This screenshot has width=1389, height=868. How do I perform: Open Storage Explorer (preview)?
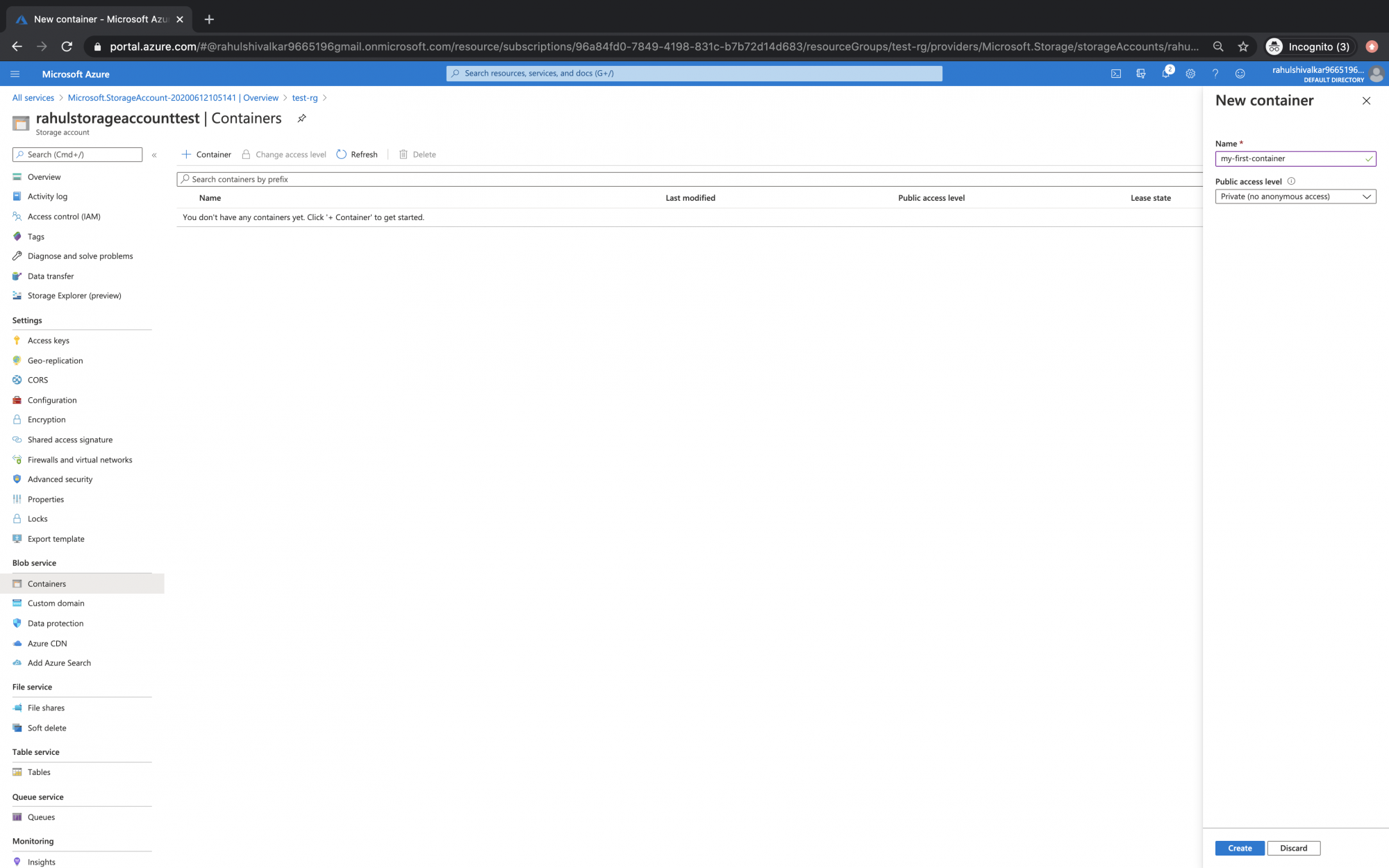(74, 295)
